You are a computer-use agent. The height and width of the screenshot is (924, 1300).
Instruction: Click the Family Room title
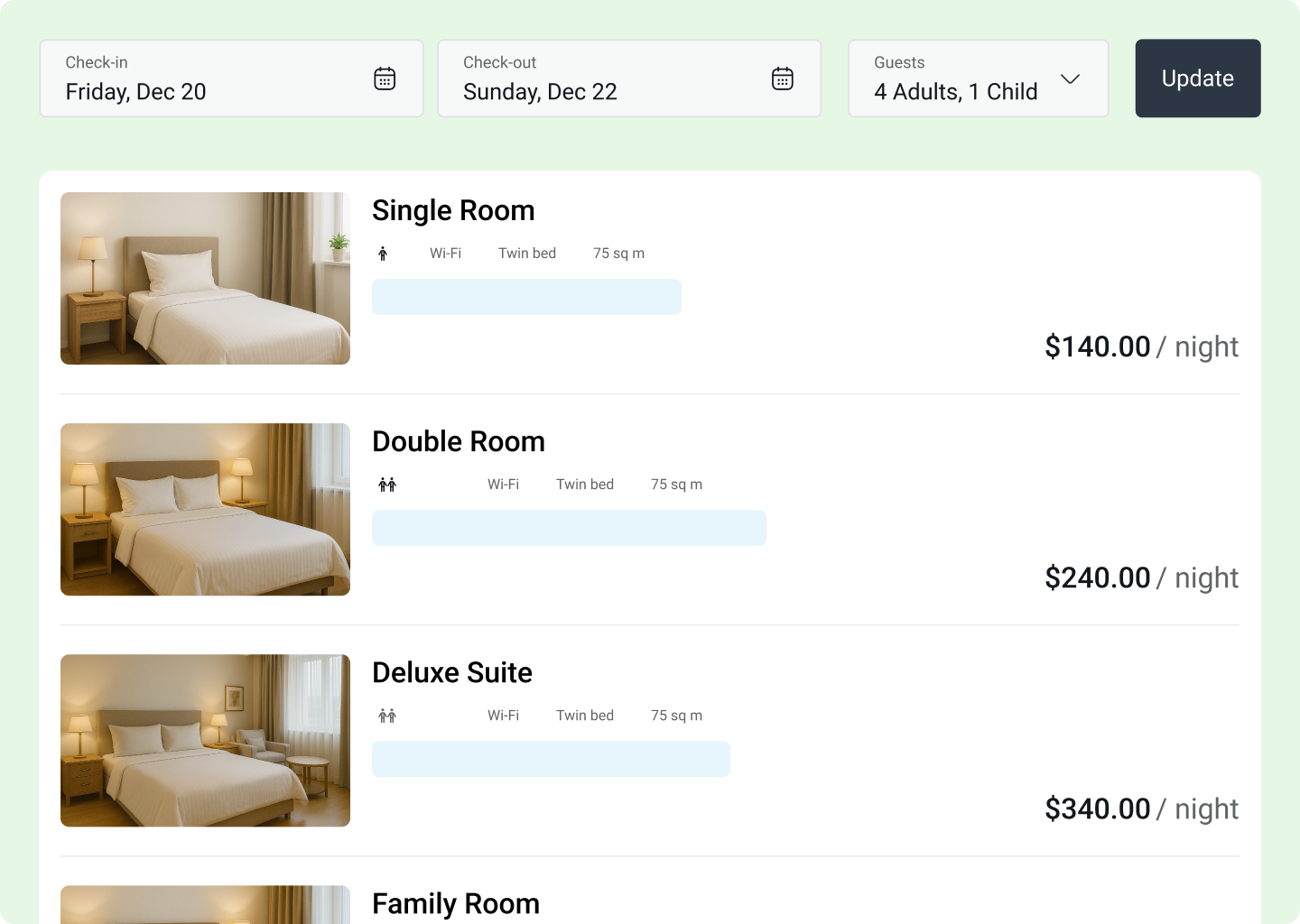[x=456, y=903]
